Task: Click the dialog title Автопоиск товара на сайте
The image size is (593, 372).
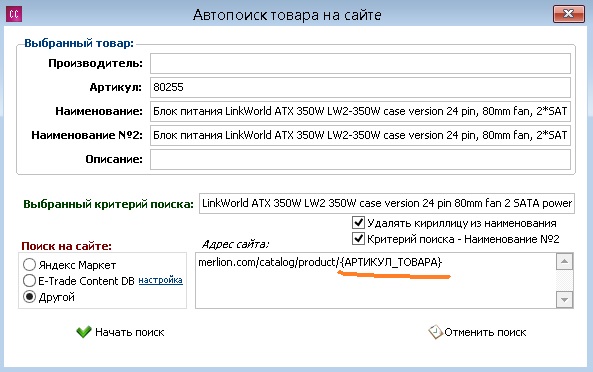Action: point(287,15)
